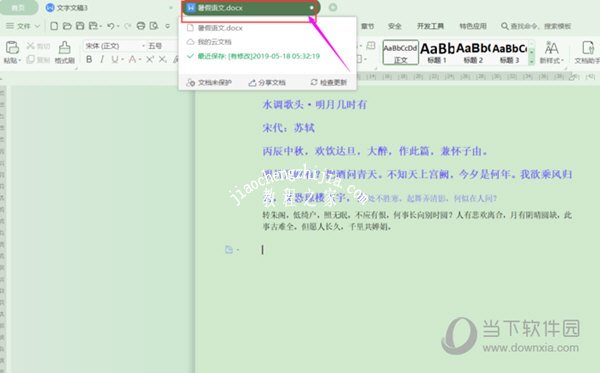Click the line 宋代：苏轼
This screenshot has height=373, width=600.
289,128
